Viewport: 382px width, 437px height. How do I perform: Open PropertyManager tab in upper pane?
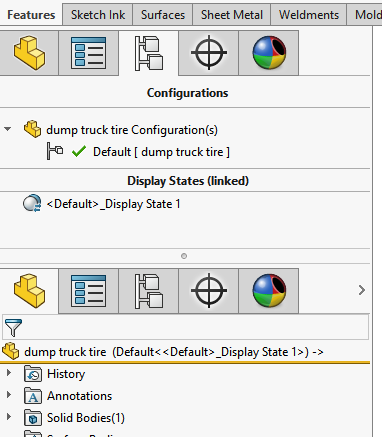pyautogui.click(x=89, y=53)
